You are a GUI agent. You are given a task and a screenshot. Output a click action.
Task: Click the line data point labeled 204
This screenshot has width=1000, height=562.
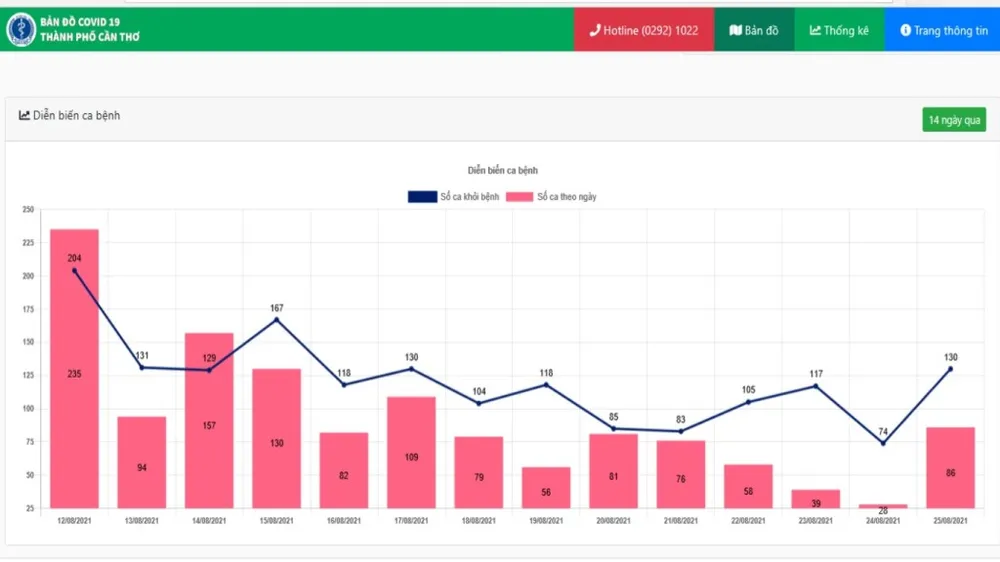[x=75, y=270]
